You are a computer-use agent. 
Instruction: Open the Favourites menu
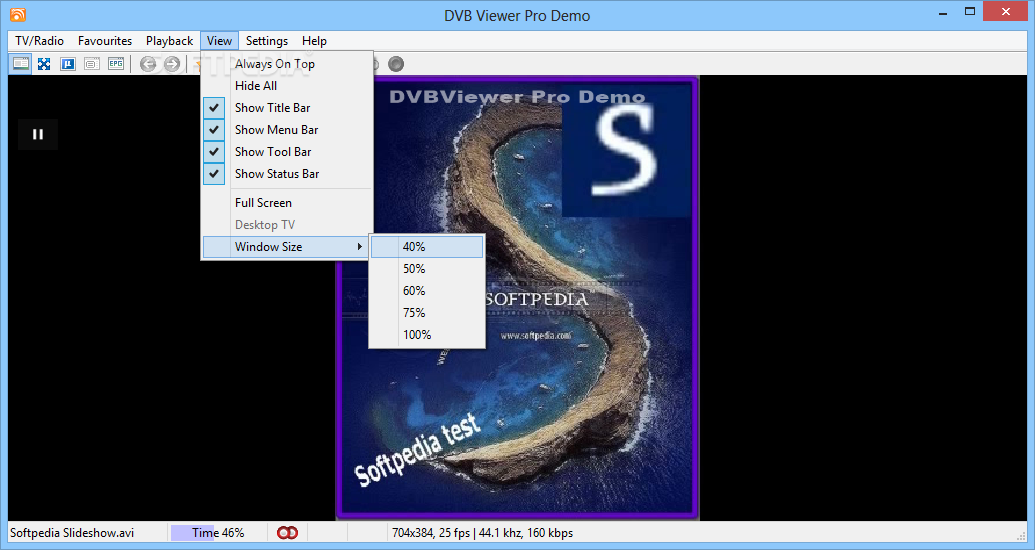(105, 41)
